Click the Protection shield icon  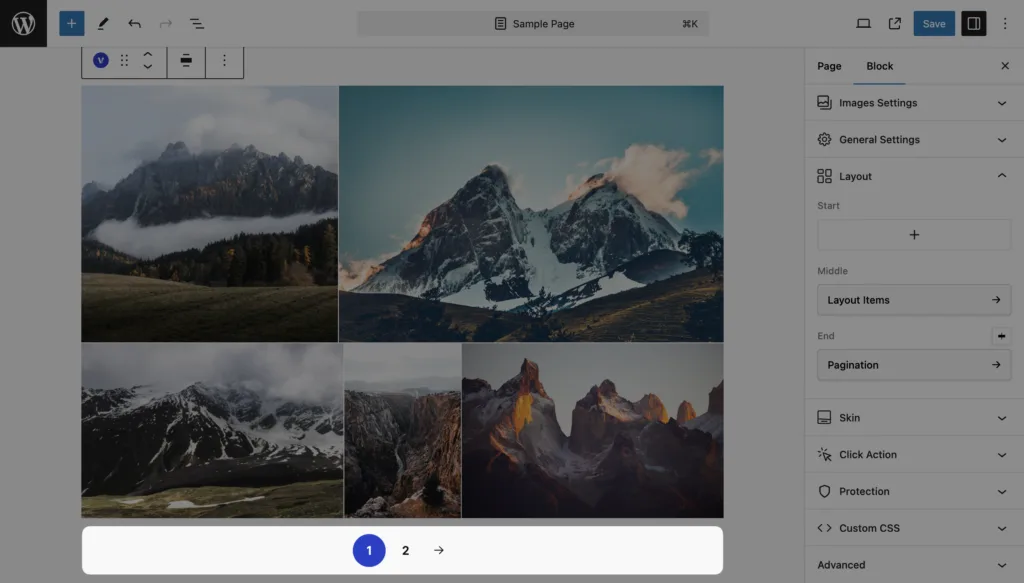pyautogui.click(x=824, y=491)
